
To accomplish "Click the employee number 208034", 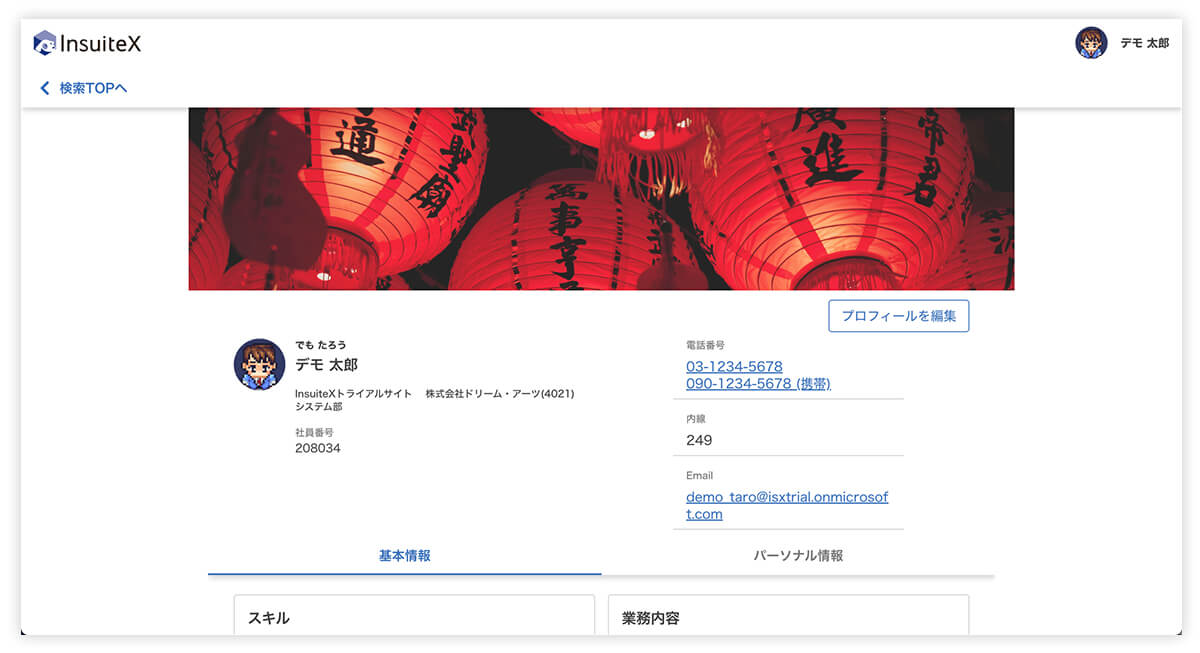I will point(318,449).
